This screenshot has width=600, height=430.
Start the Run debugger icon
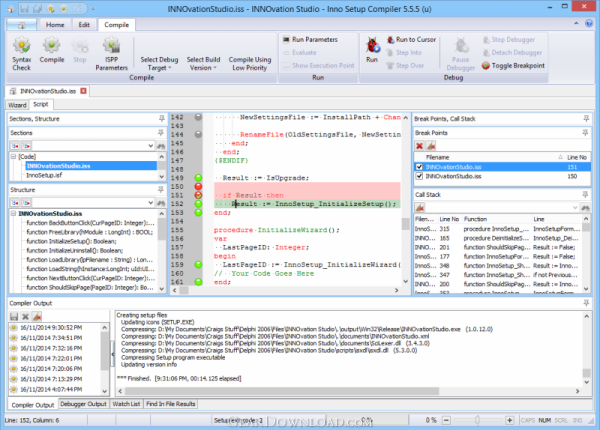click(x=372, y=50)
